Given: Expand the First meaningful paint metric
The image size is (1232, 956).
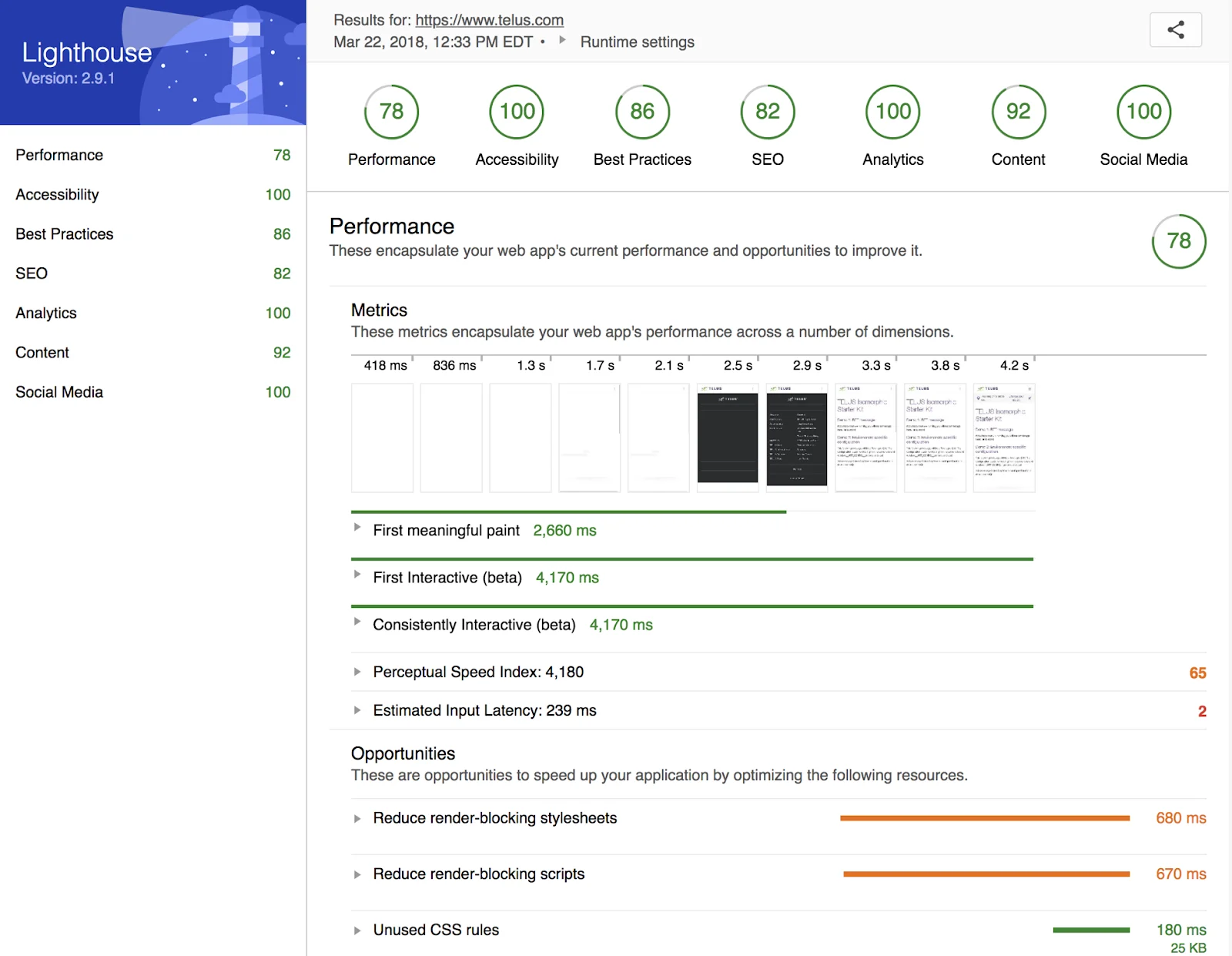Looking at the screenshot, I should [x=357, y=528].
